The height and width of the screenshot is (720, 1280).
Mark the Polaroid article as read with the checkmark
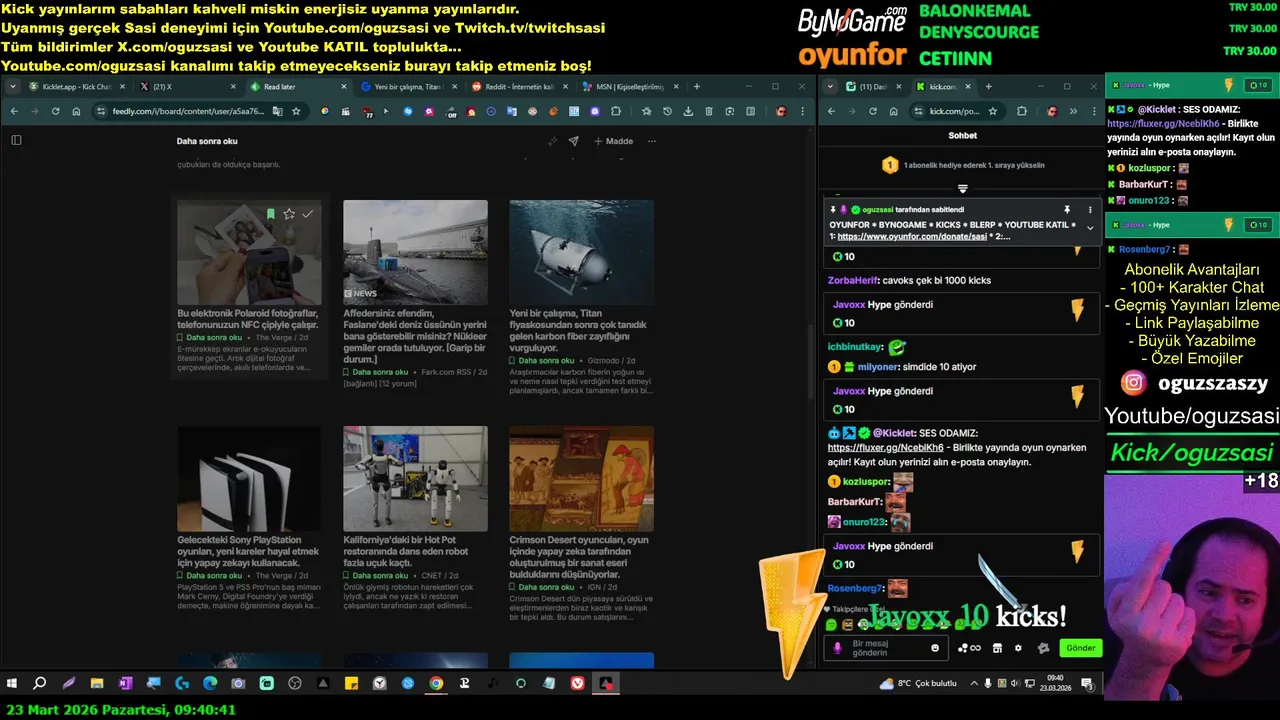[308, 214]
